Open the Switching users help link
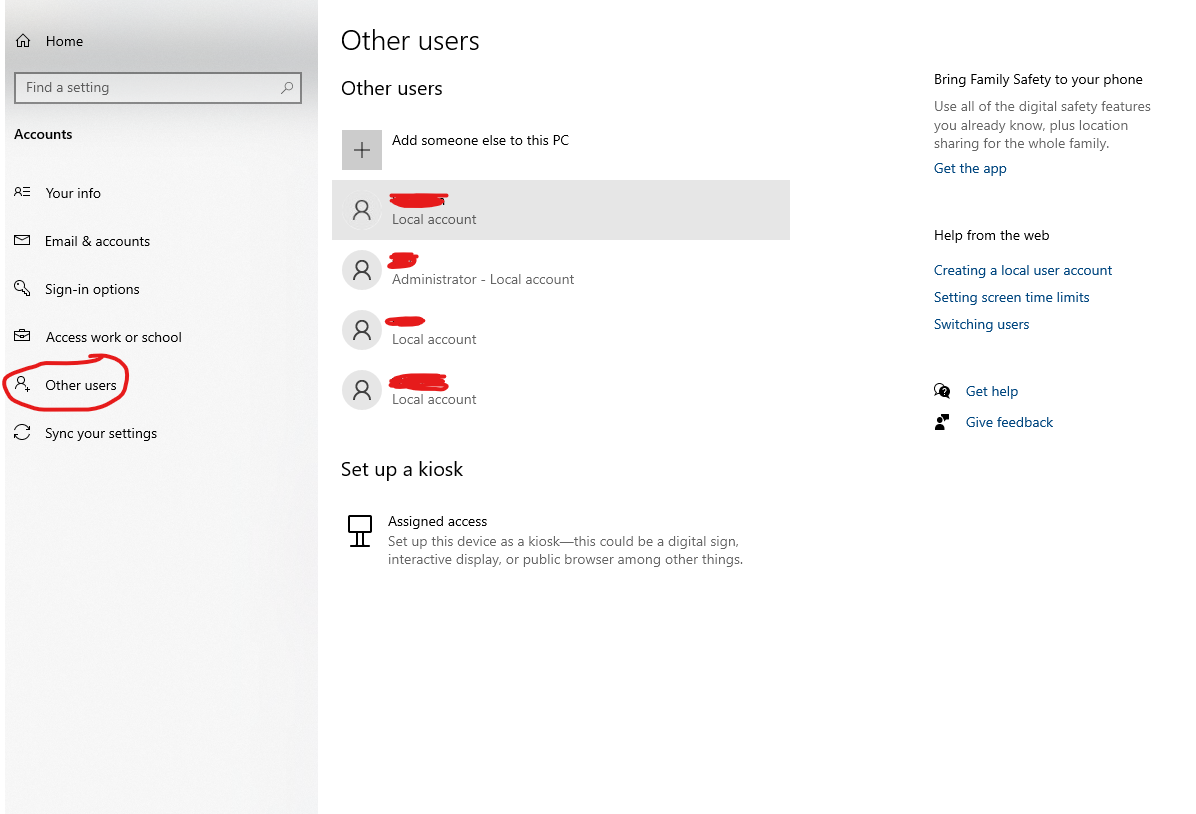 pos(981,324)
